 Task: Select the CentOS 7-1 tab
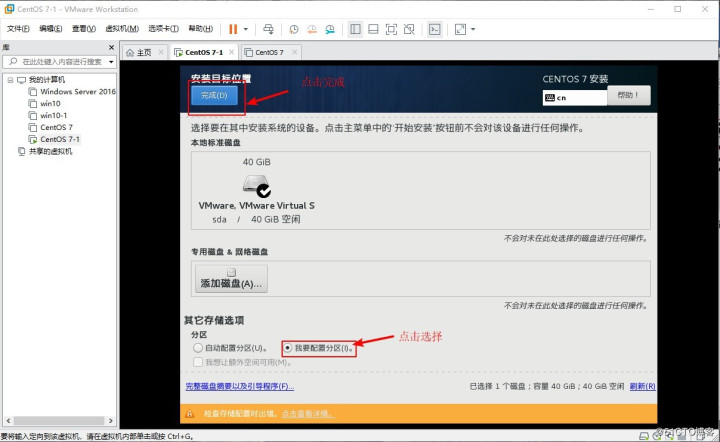(x=204, y=52)
